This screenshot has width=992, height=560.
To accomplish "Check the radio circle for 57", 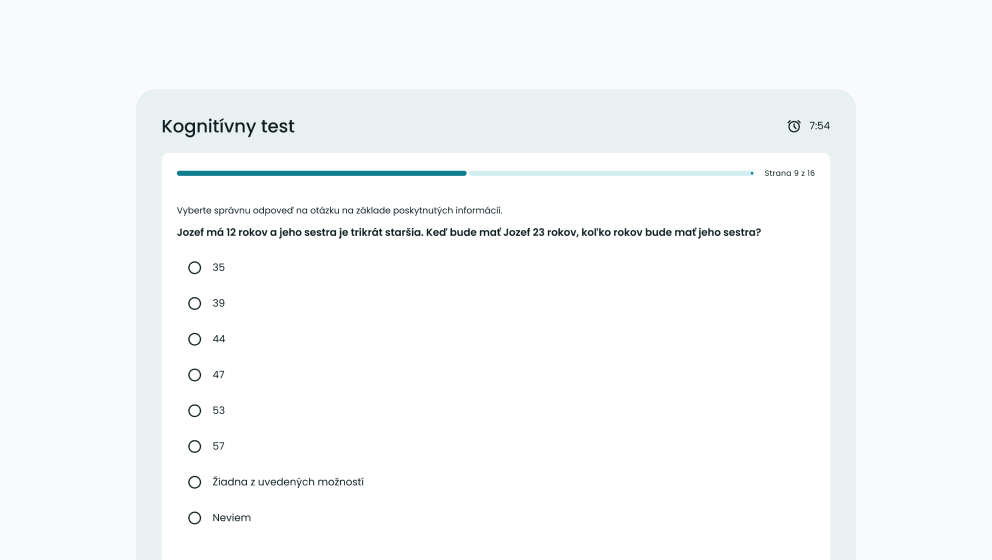I will tap(195, 446).
